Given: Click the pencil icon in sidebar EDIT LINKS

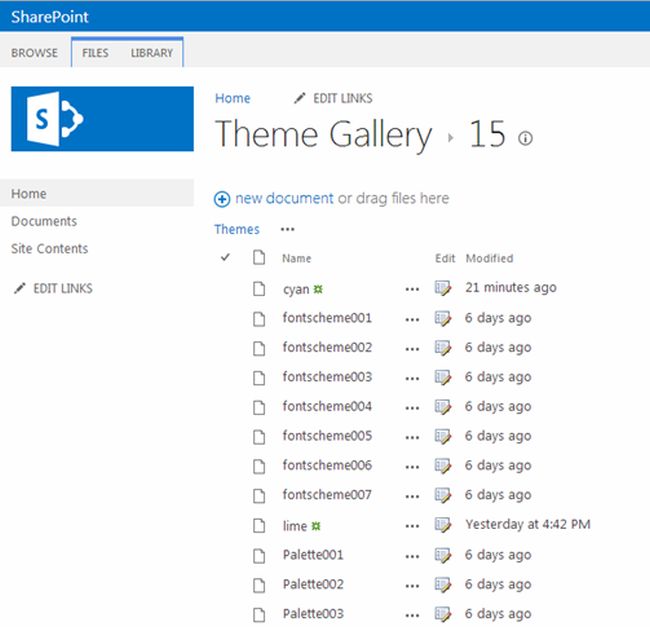Looking at the screenshot, I should coord(19,288).
